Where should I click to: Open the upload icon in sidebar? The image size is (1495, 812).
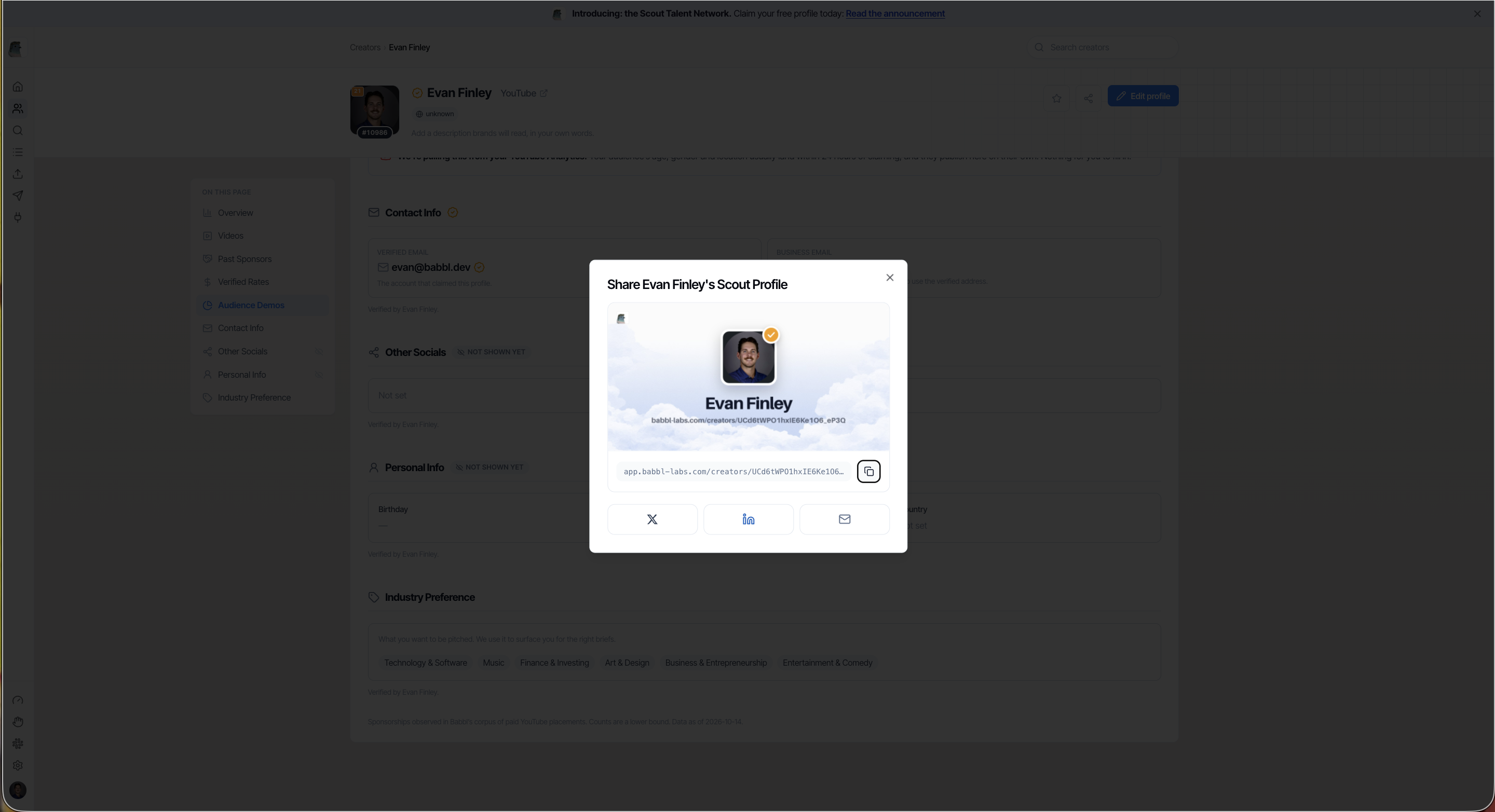point(18,174)
